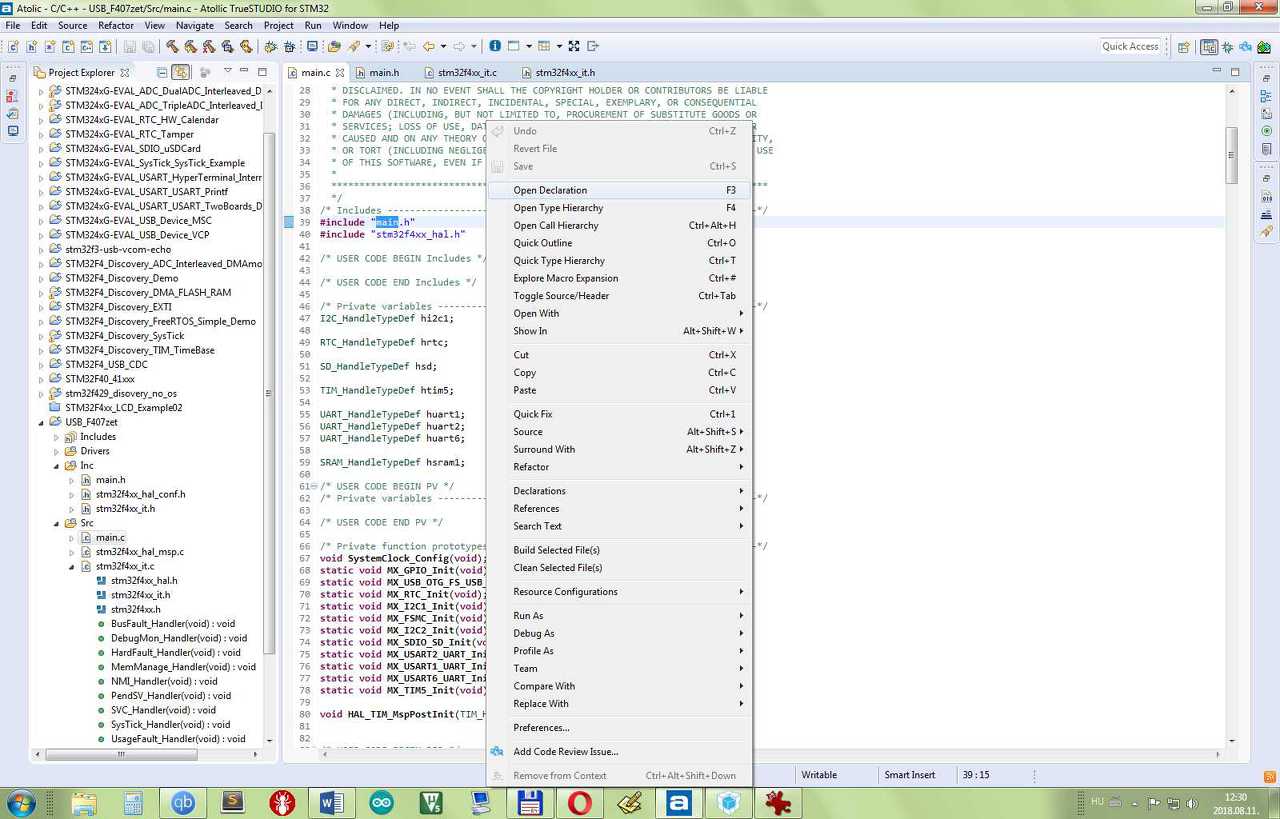Click the blue information icon in toolbar
Viewport: 1280px width, 819px height.
tap(494, 46)
